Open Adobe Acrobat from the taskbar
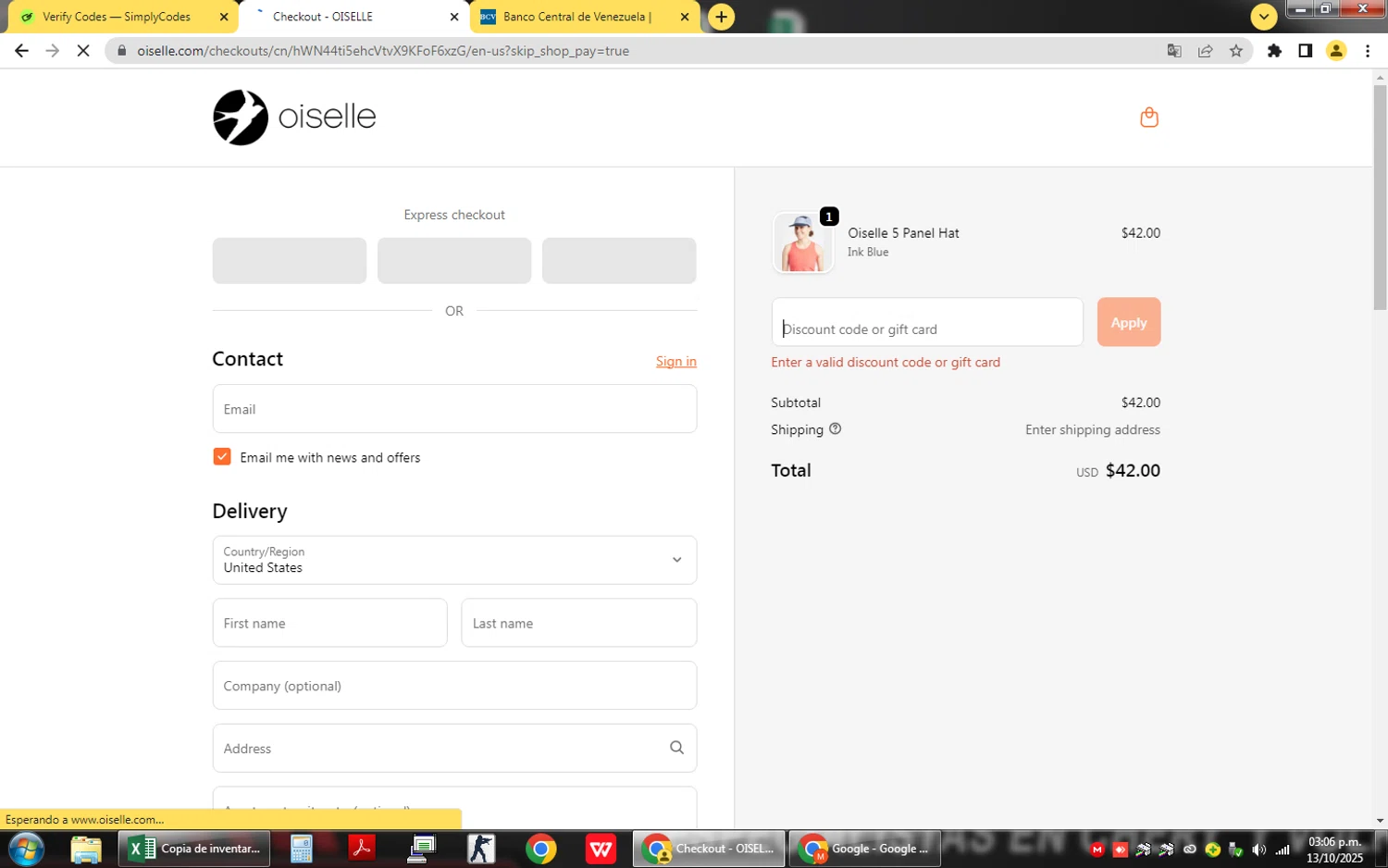 (x=361, y=849)
